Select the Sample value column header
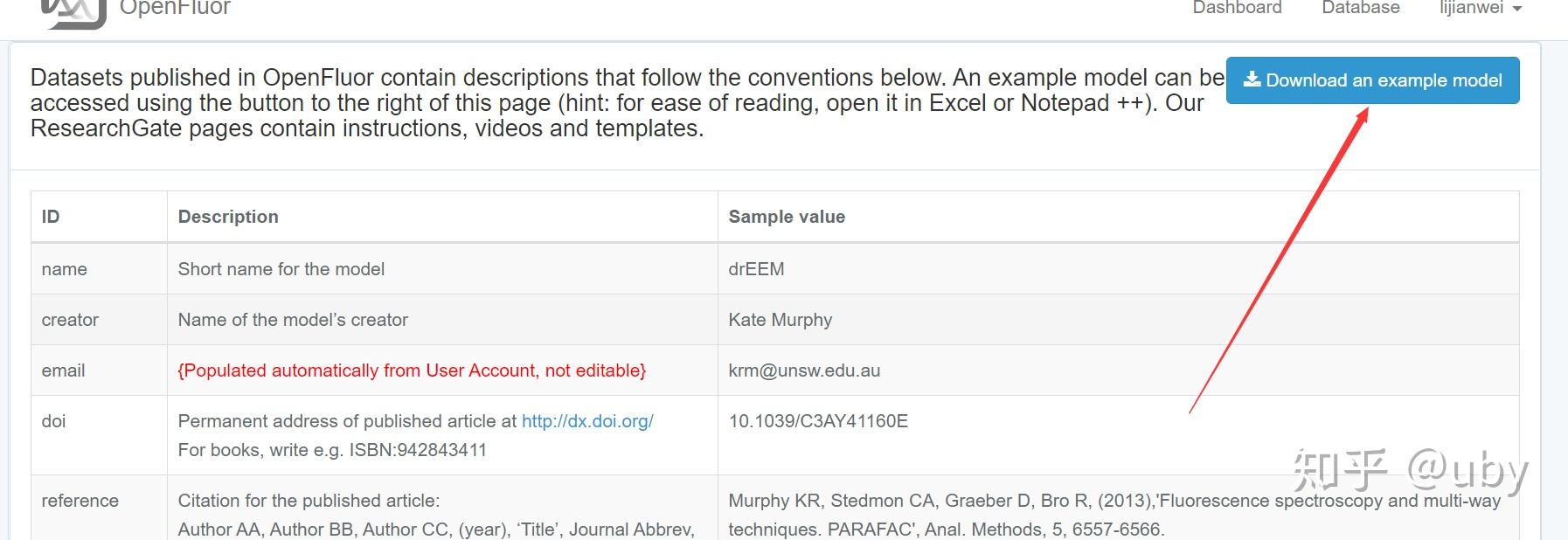1568x540 pixels. [x=787, y=217]
